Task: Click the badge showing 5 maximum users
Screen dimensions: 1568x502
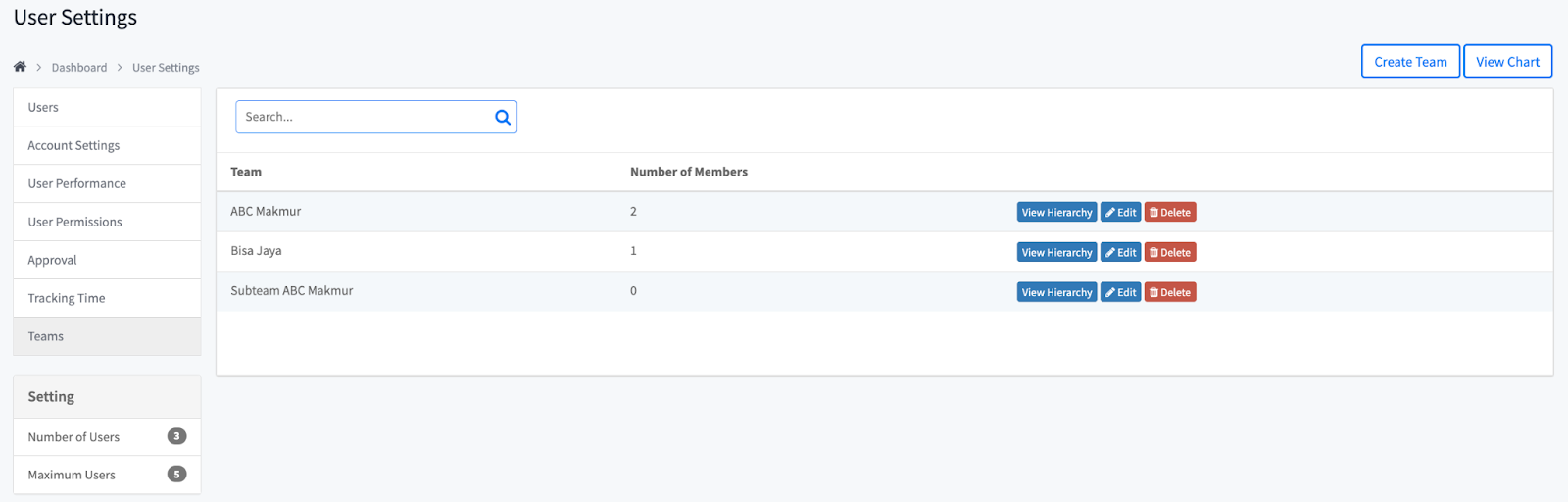Action: pyautogui.click(x=176, y=475)
